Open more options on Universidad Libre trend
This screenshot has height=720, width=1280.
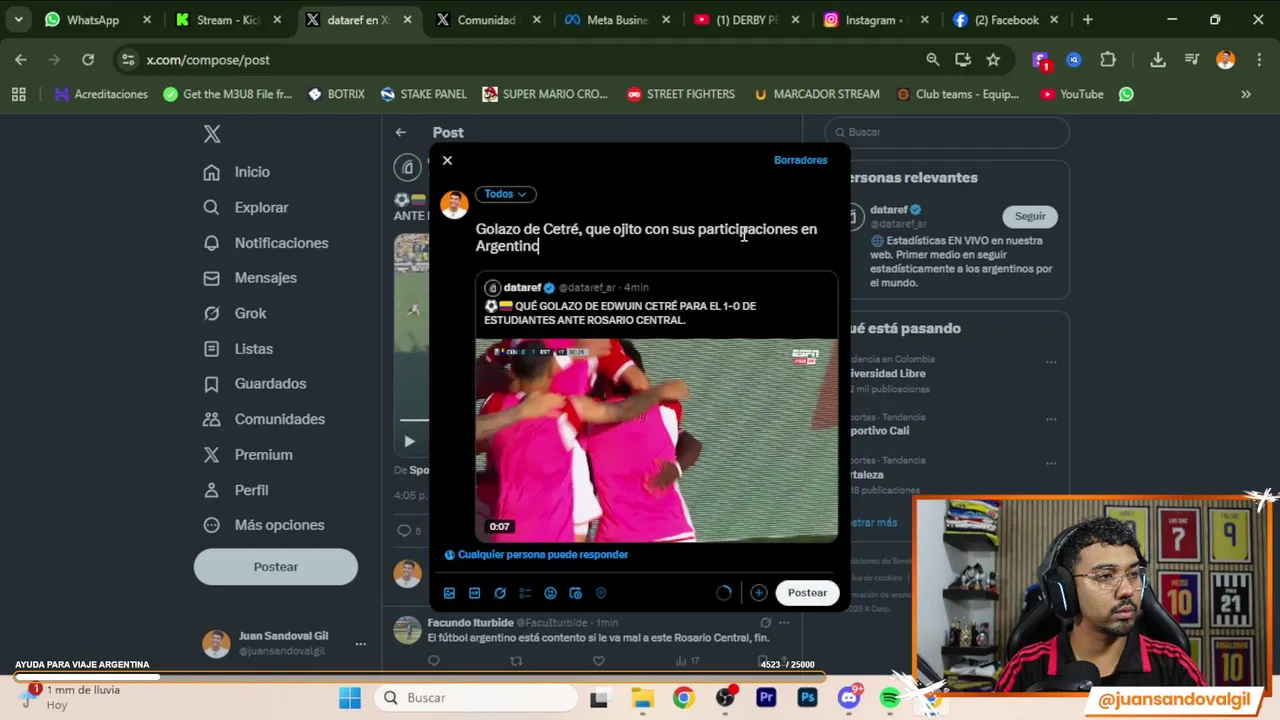click(1051, 362)
